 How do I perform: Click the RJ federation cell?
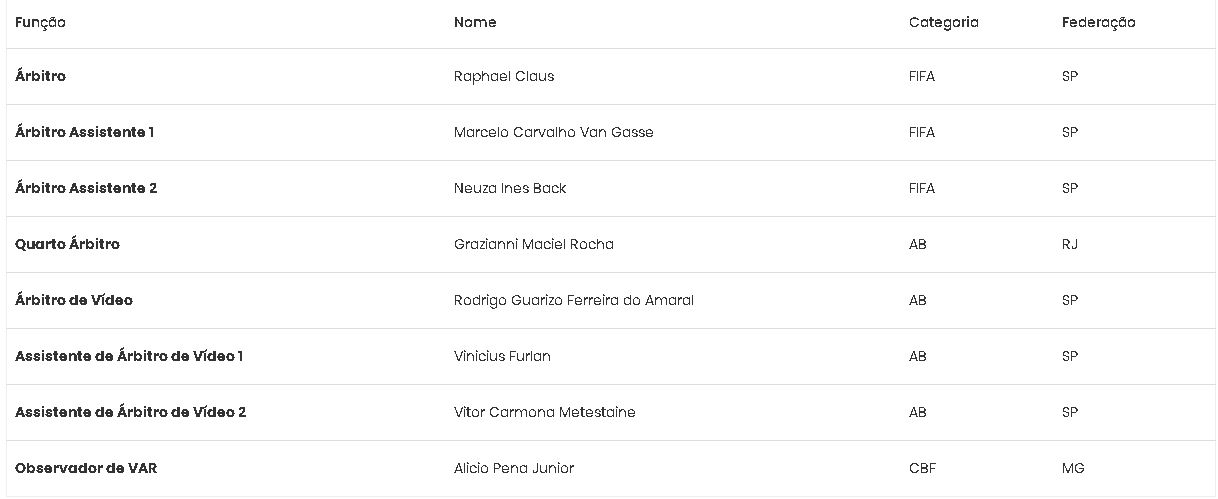(1069, 244)
